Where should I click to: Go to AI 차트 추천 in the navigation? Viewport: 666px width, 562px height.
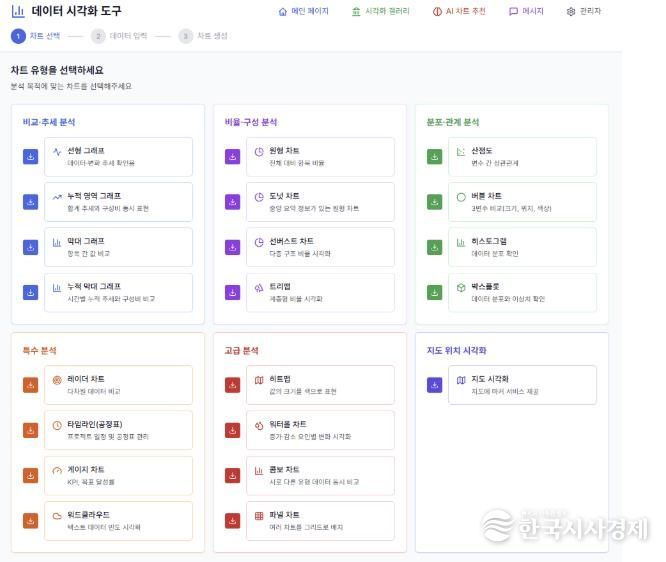(x=459, y=11)
